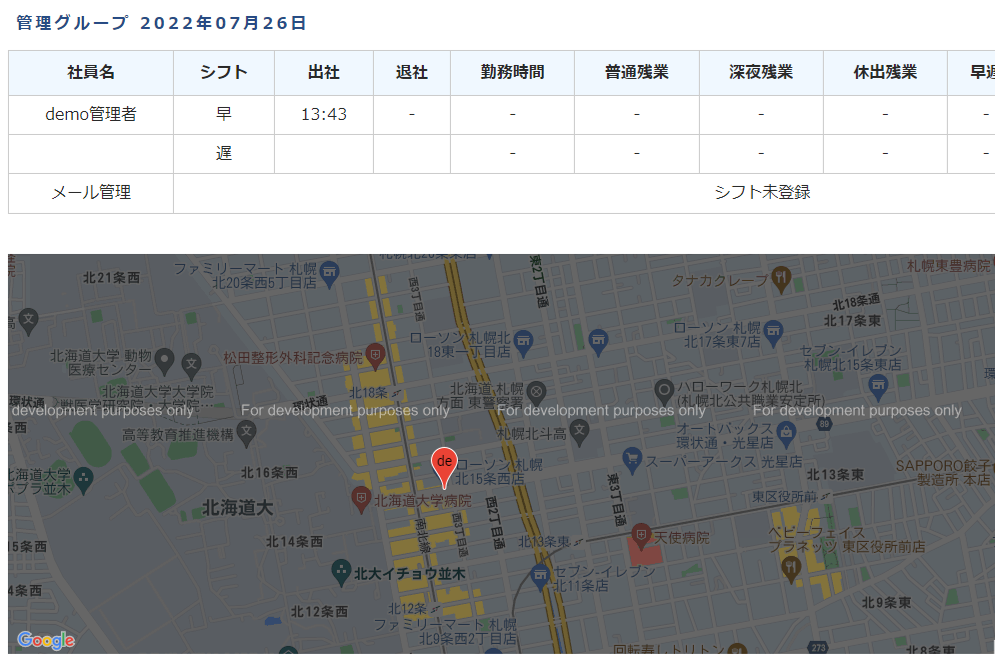Image resolution: width=995 pixels, height=668 pixels.
Task: Select the demo管理者 employee name cell
Action: tap(91, 115)
